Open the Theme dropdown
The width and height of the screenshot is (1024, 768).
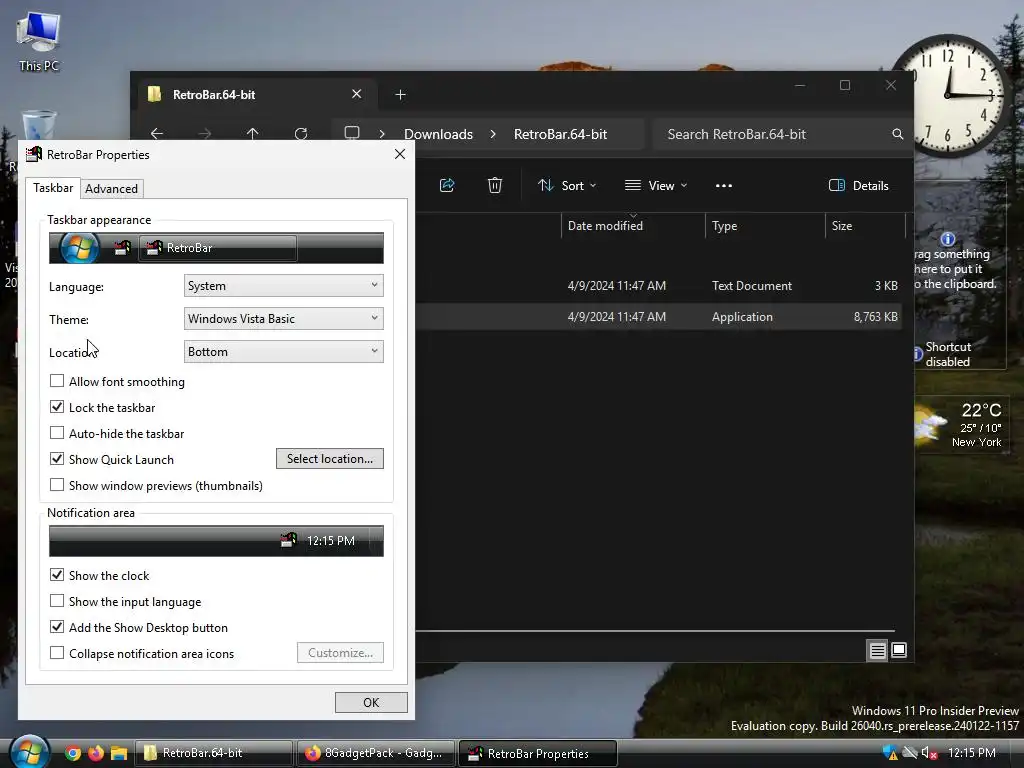point(283,319)
